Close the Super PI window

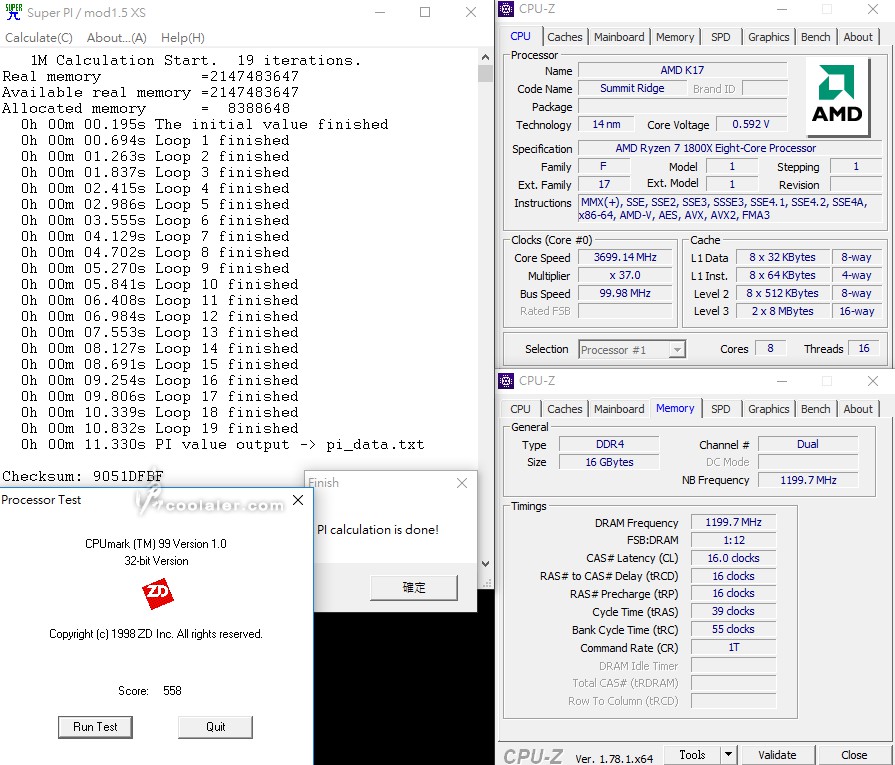point(470,12)
